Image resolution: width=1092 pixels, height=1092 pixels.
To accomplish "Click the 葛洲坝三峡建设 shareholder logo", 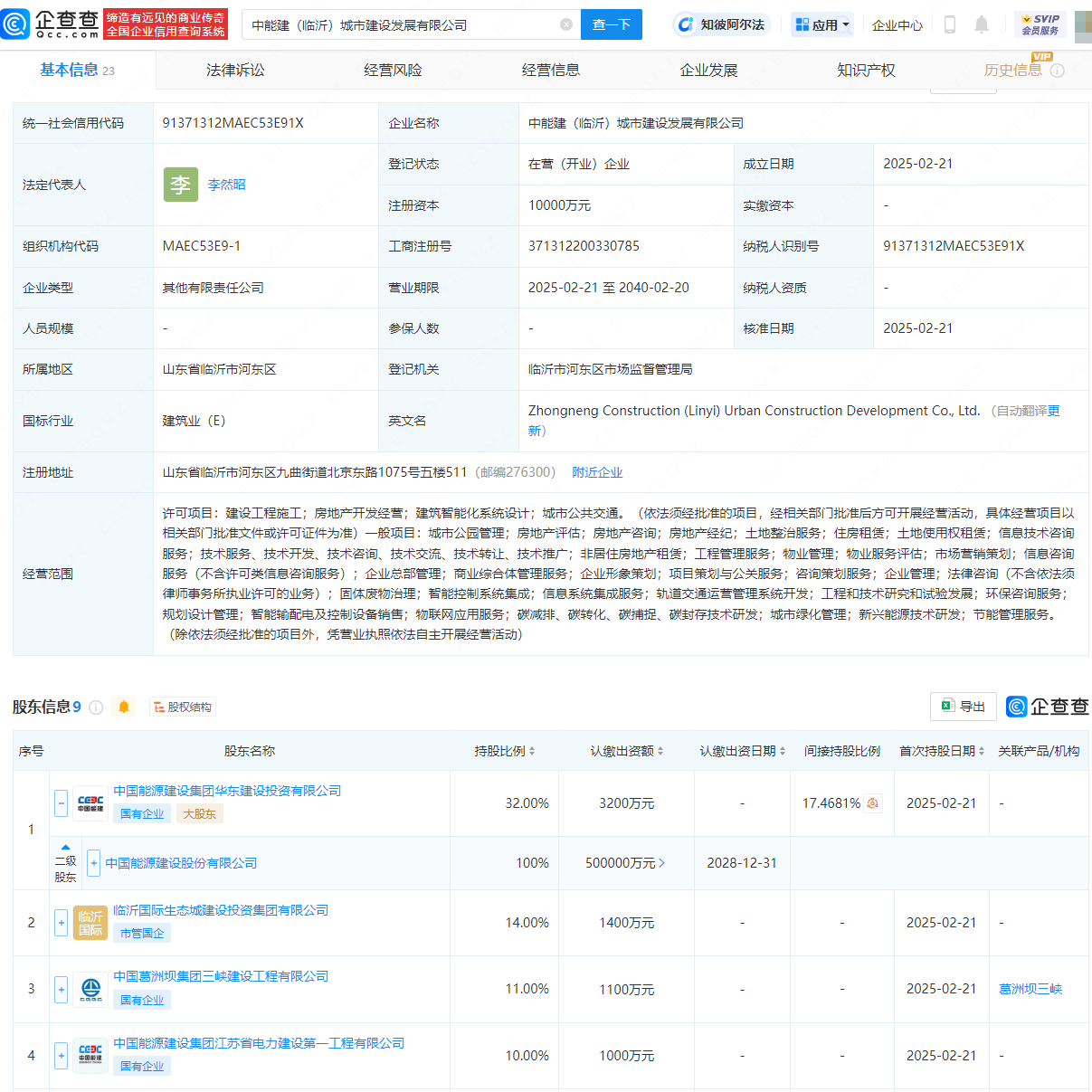I will pyautogui.click(x=90, y=989).
